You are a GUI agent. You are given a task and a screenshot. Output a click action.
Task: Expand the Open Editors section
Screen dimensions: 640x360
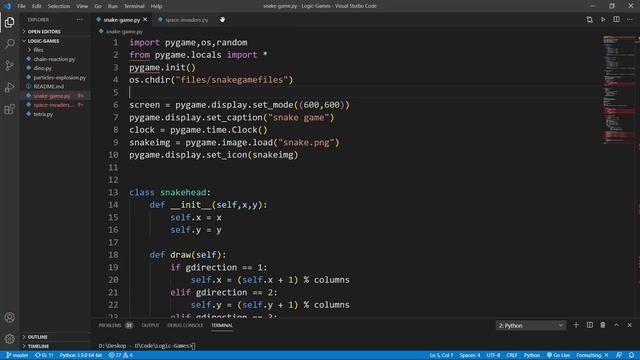click(44, 31)
